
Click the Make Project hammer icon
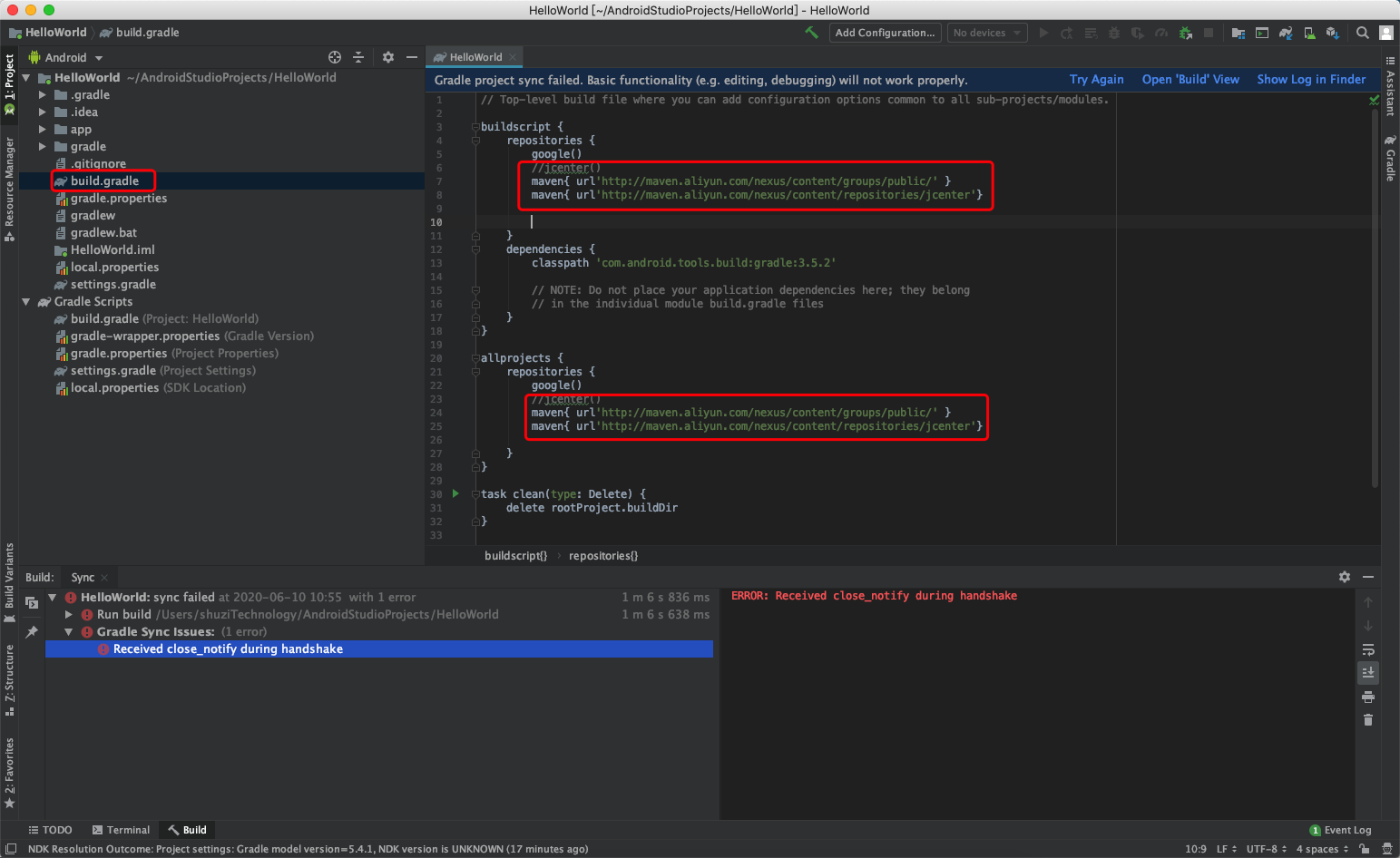pos(811,33)
